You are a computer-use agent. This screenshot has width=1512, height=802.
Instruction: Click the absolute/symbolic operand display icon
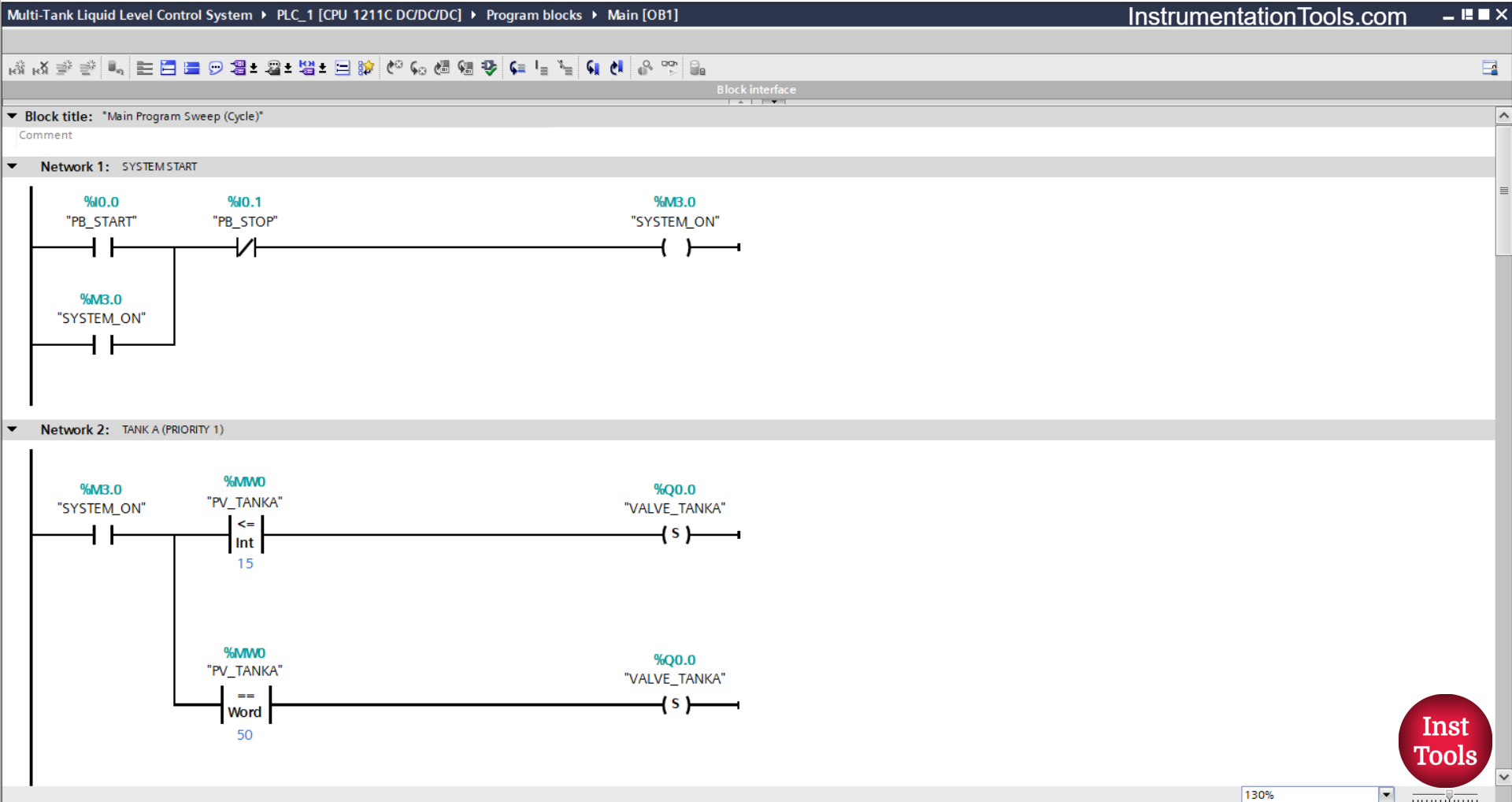tap(242, 68)
